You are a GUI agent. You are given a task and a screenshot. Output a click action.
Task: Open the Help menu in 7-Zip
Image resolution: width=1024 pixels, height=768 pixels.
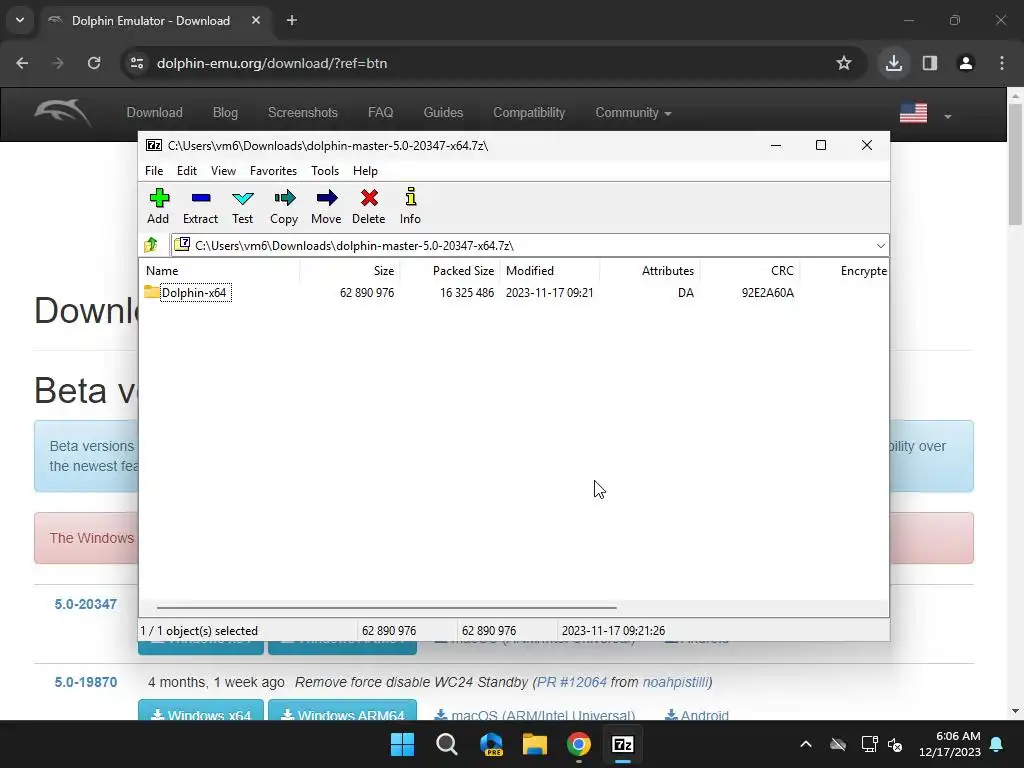pyautogui.click(x=365, y=170)
